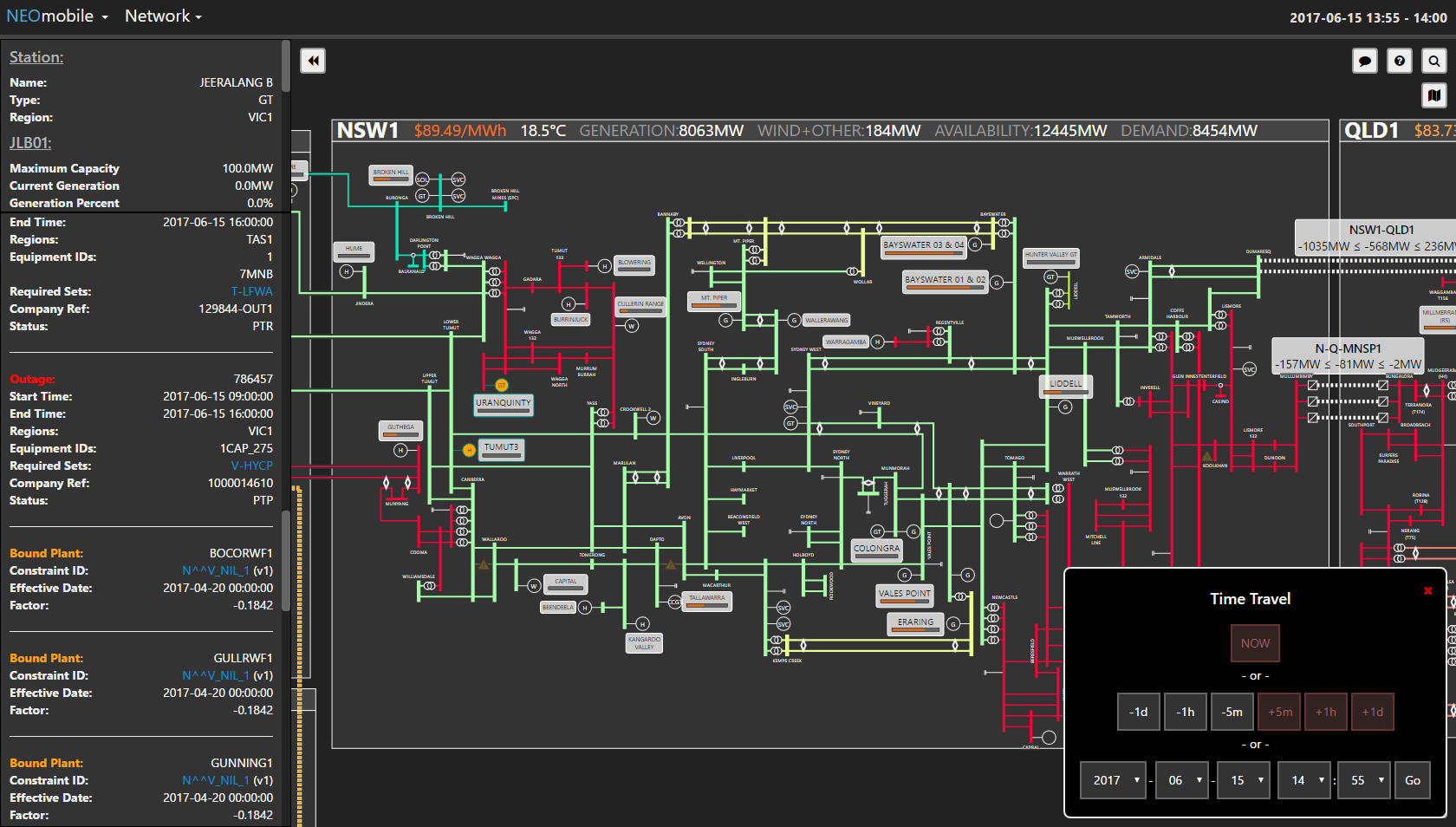Toggle the map view icon
The height and width of the screenshot is (827, 1456).
tap(1434, 95)
